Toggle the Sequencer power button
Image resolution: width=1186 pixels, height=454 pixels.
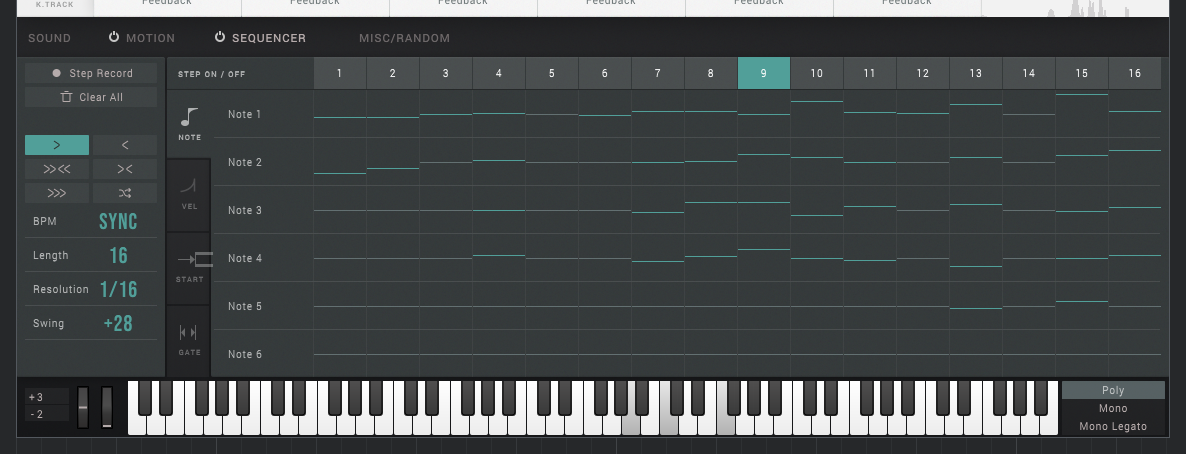coord(220,38)
